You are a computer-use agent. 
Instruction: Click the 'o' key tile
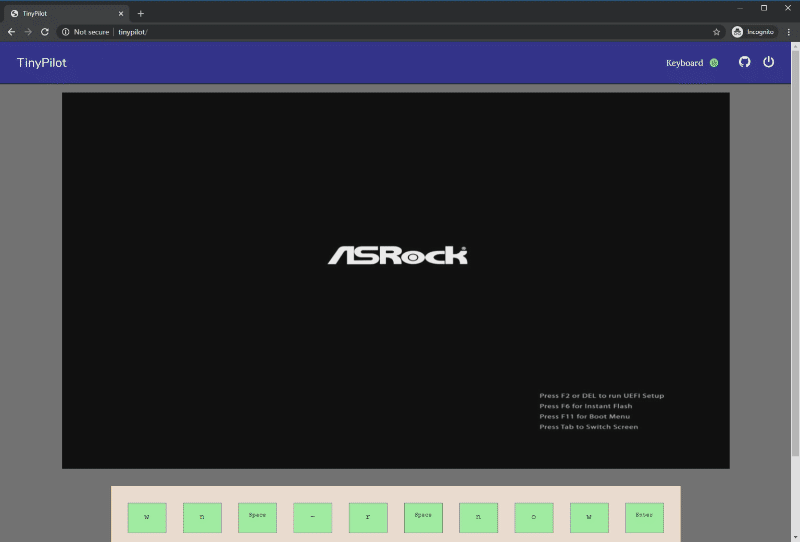534,517
